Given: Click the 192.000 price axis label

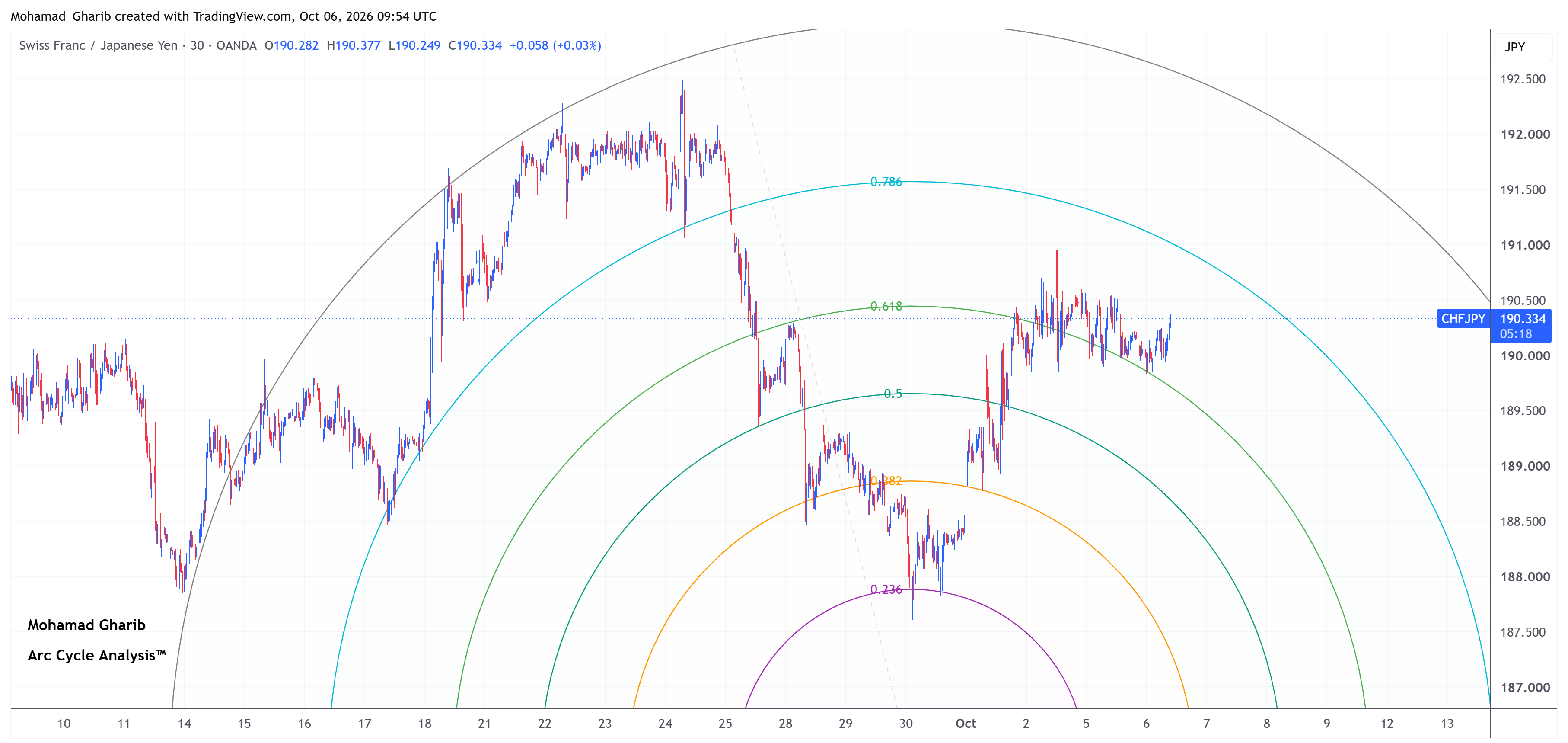Looking at the screenshot, I should [1525, 135].
